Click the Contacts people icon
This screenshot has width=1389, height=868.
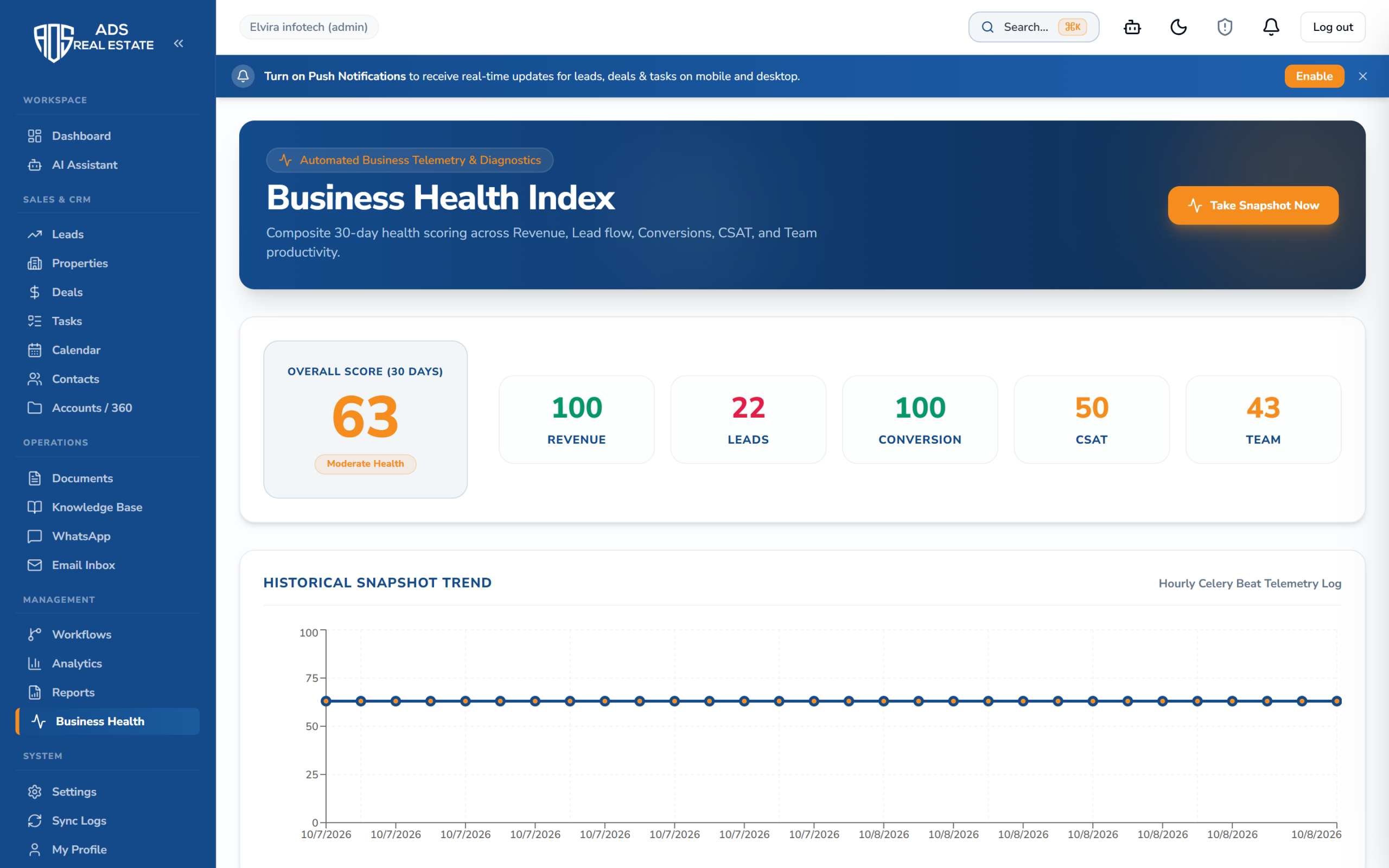tap(34, 379)
